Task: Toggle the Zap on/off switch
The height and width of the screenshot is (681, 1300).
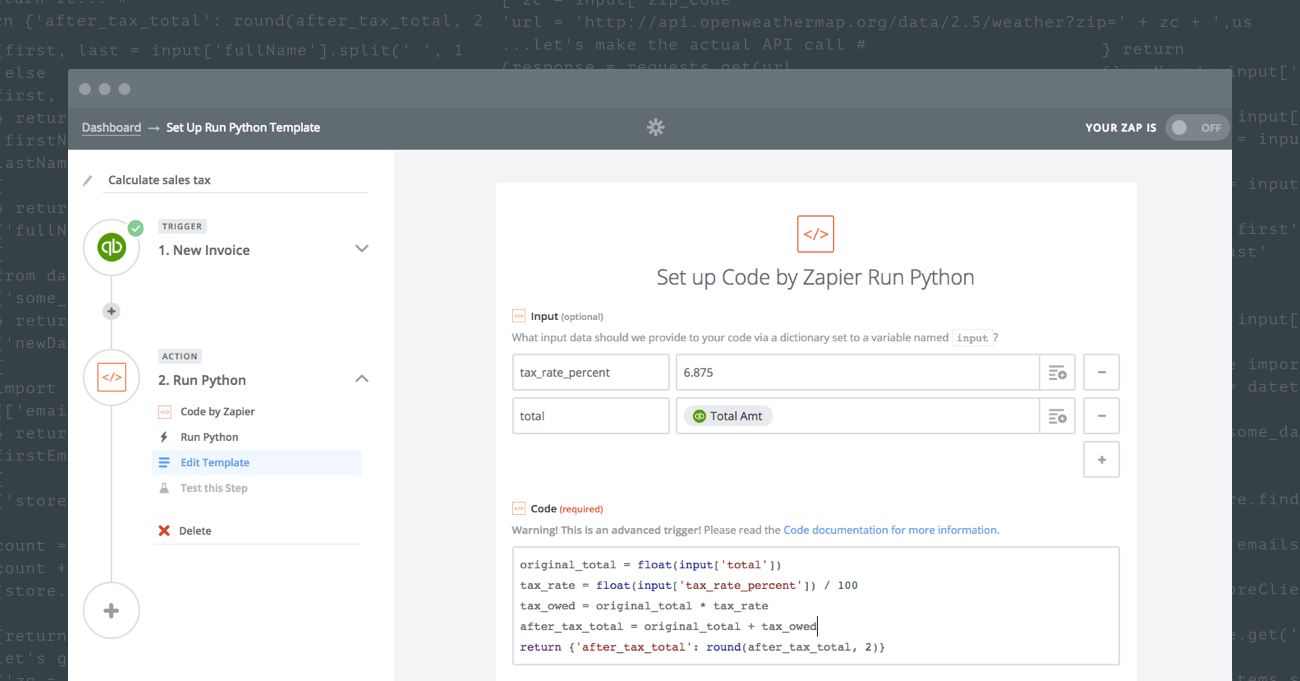Action: pyautogui.click(x=1197, y=128)
